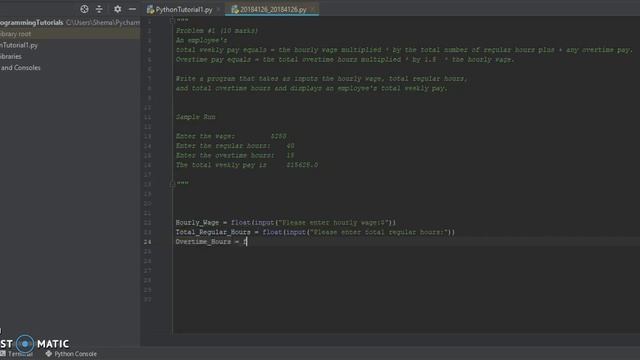
Task: Click the file icon on 20184126_20184126.py tab
Action: 235,9
